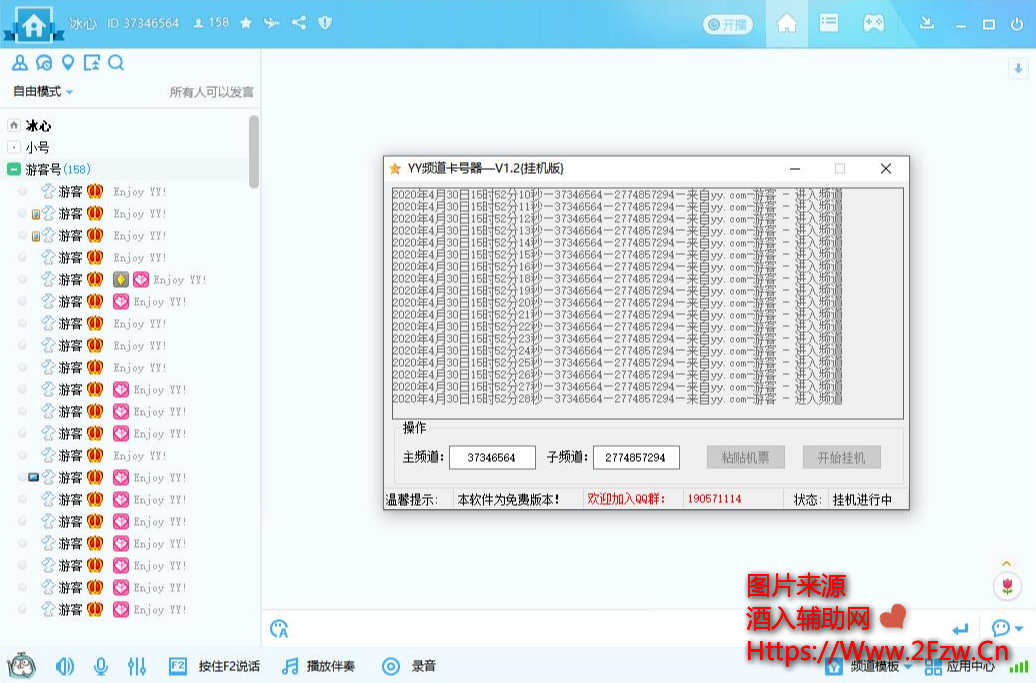
Task: Open the home tab in top bar
Action: 786,24
